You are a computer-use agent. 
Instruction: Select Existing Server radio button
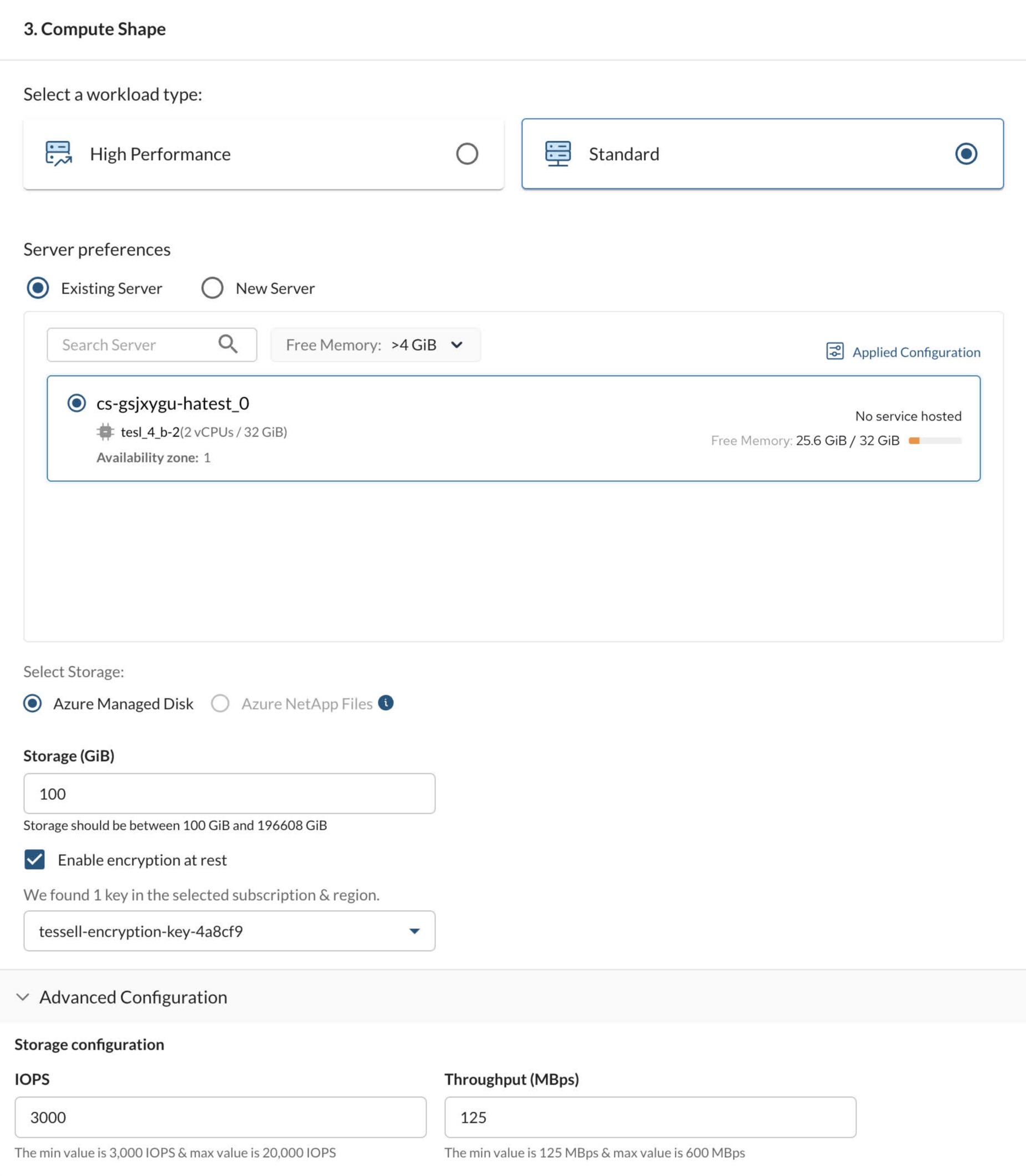[x=38, y=288]
